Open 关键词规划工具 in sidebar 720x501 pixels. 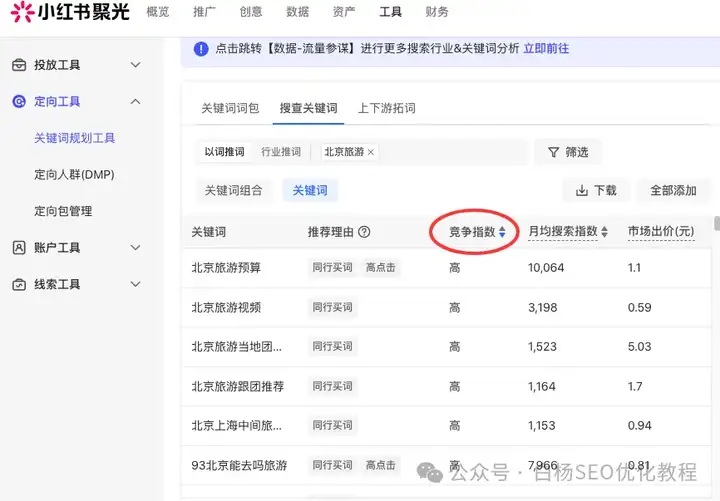74,138
